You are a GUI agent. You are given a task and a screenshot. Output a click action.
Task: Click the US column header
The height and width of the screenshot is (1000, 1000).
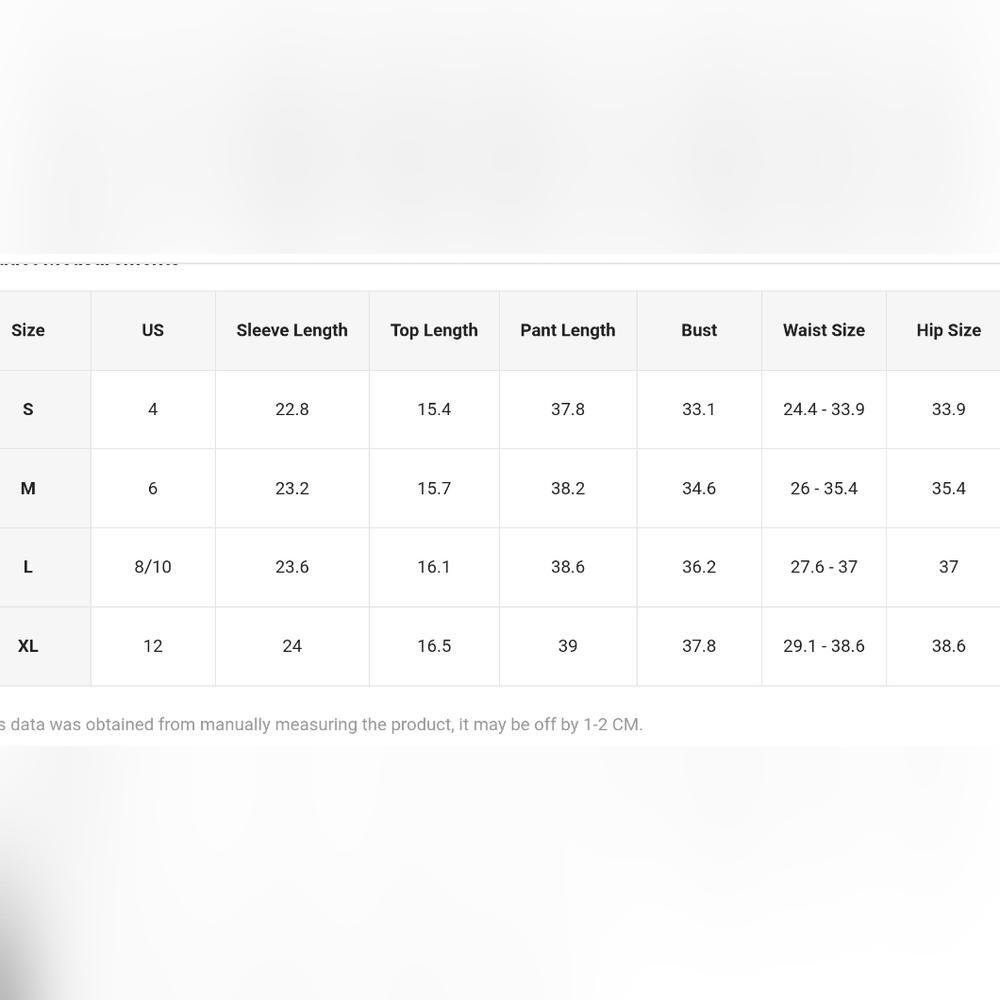153,330
